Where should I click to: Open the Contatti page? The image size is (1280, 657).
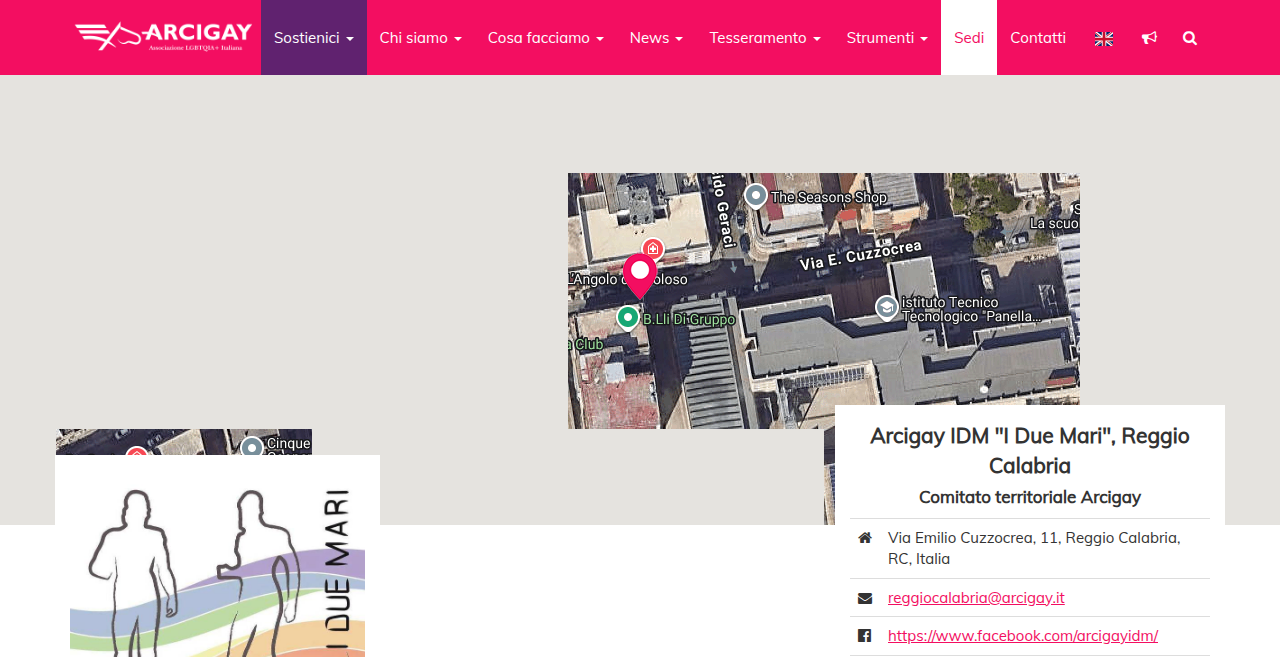[x=1038, y=38]
